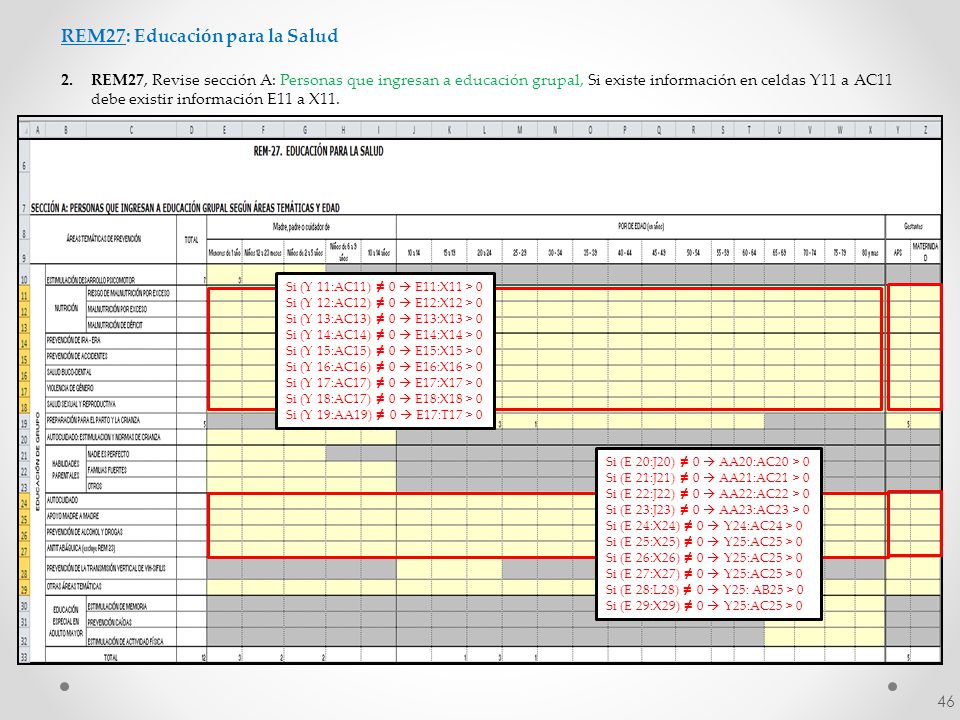Select column header C in the spreadsheet
The width and height of the screenshot is (960, 720).
pyautogui.click(x=131, y=130)
